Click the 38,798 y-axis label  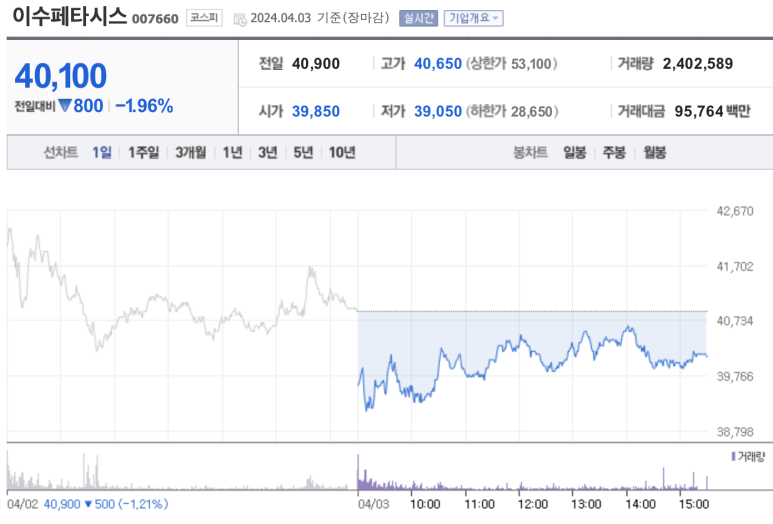(735, 432)
